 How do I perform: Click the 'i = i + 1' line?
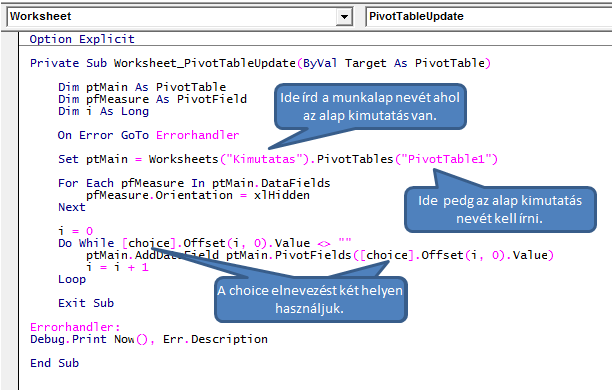click(117, 267)
